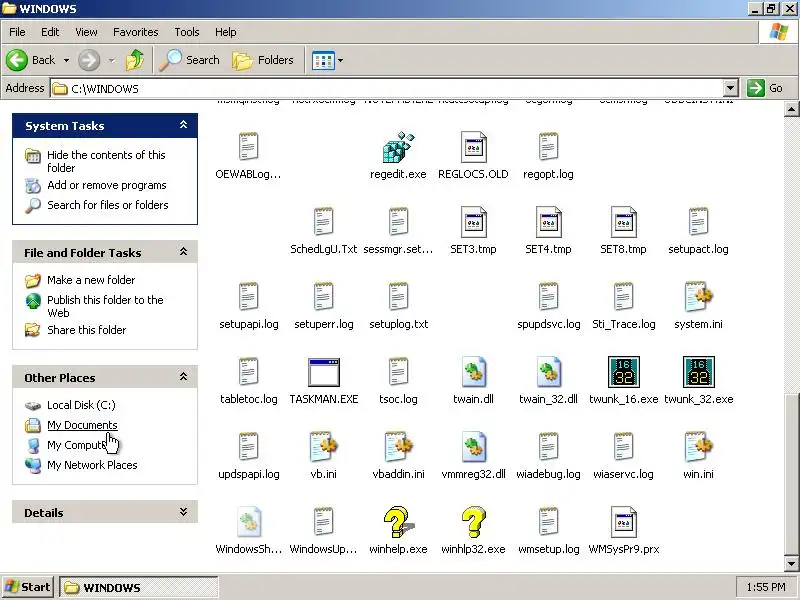
Task: Select the TASKMAN.EXE program icon
Action: 324,372
